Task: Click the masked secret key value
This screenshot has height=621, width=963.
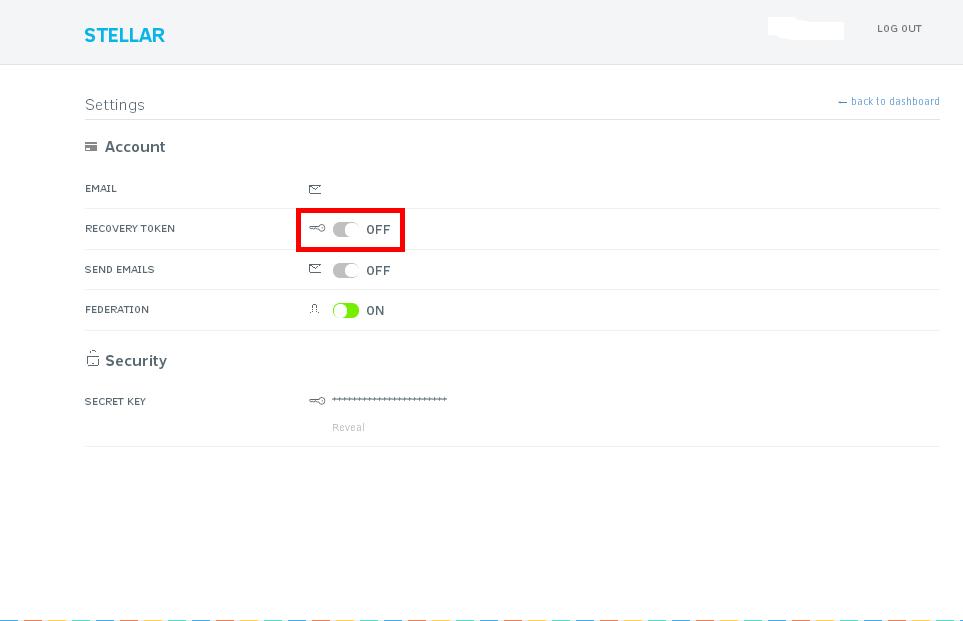Action: coord(389,399)
